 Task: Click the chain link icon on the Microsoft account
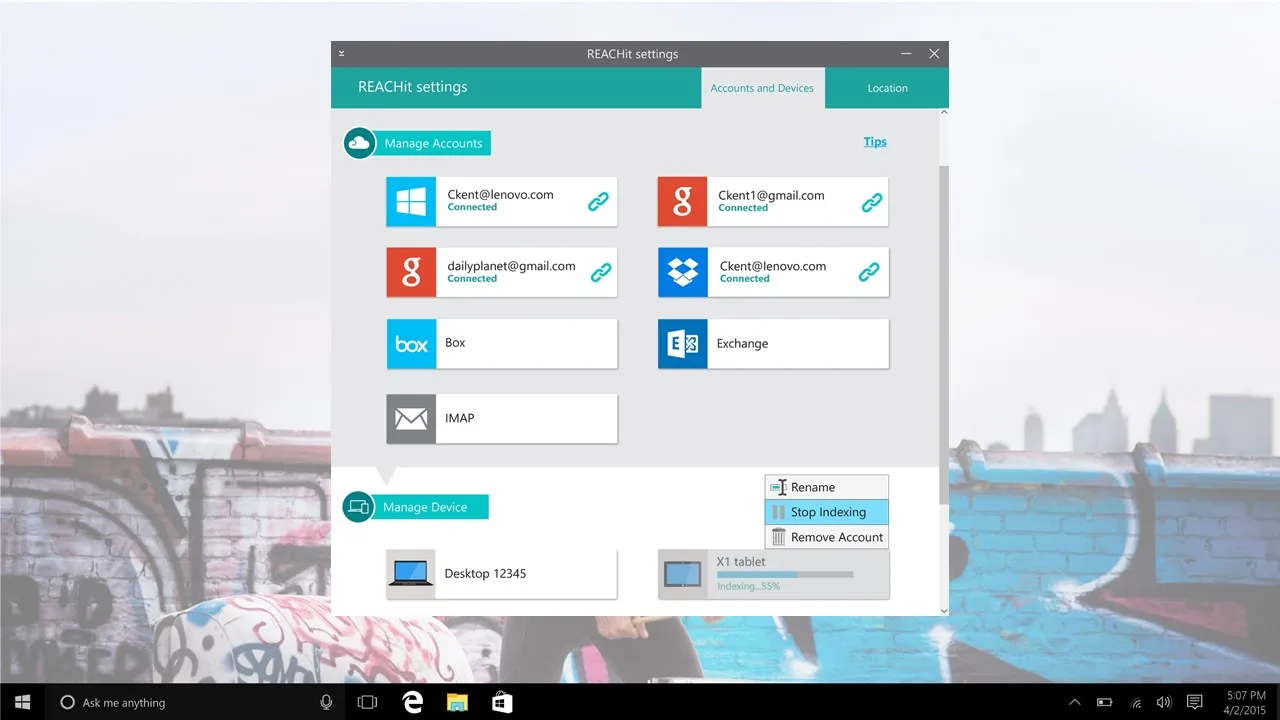pos(598,202)
